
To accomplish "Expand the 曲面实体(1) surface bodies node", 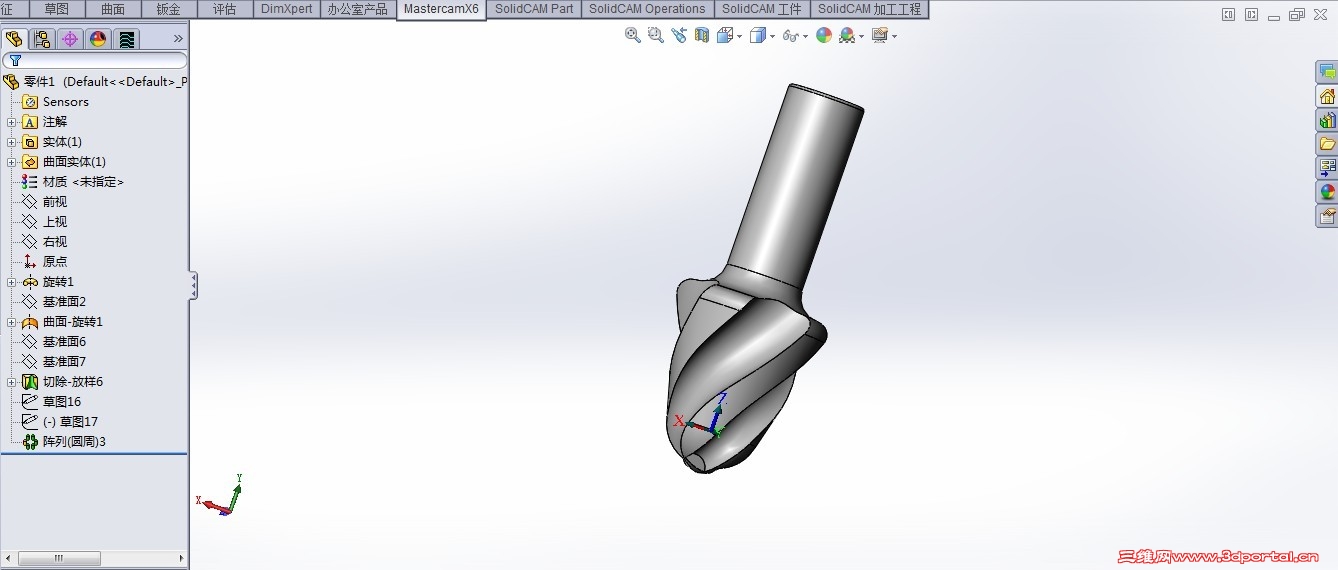I will [12, 162].
